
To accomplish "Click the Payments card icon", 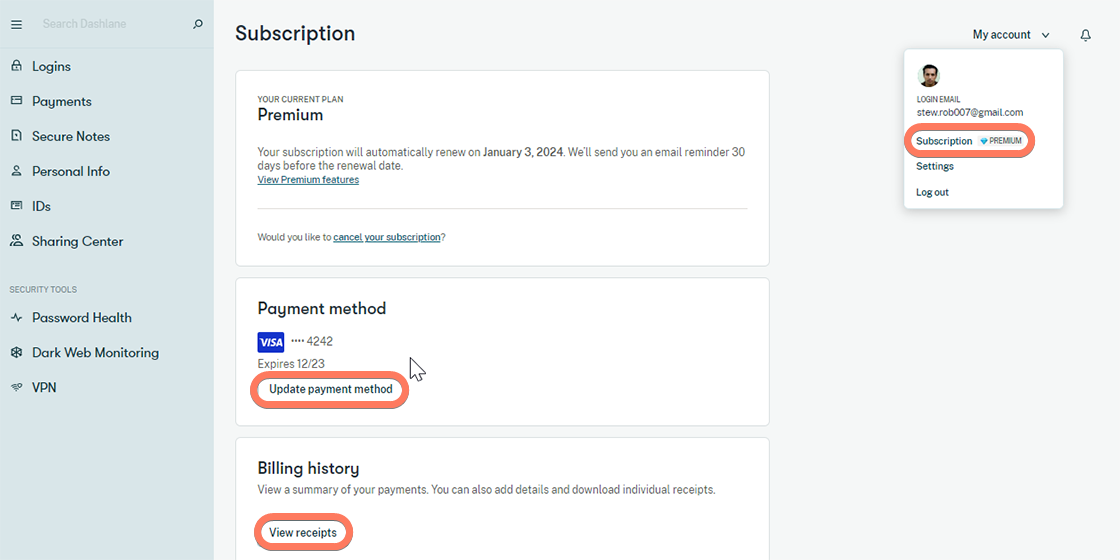I will pyautogui.click(x=16, y=101).
